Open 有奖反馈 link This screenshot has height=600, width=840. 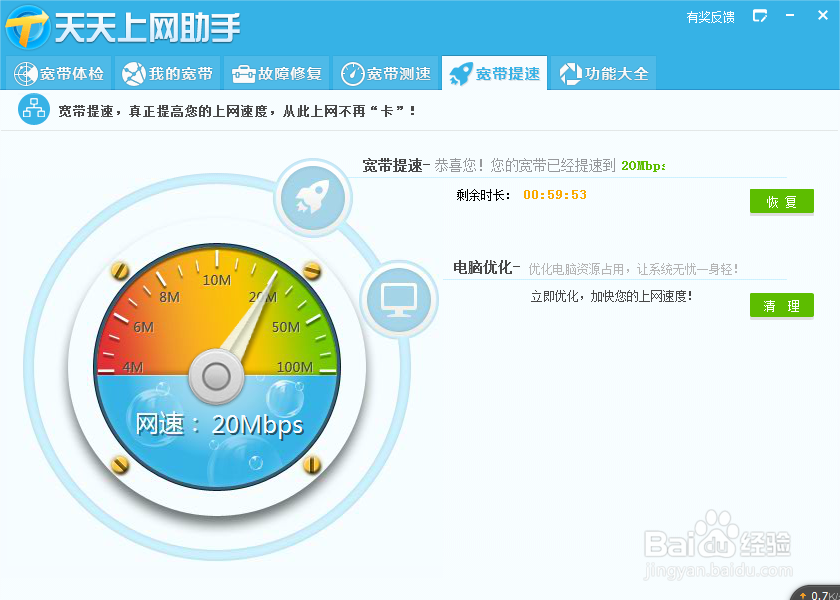pos(710,17)
